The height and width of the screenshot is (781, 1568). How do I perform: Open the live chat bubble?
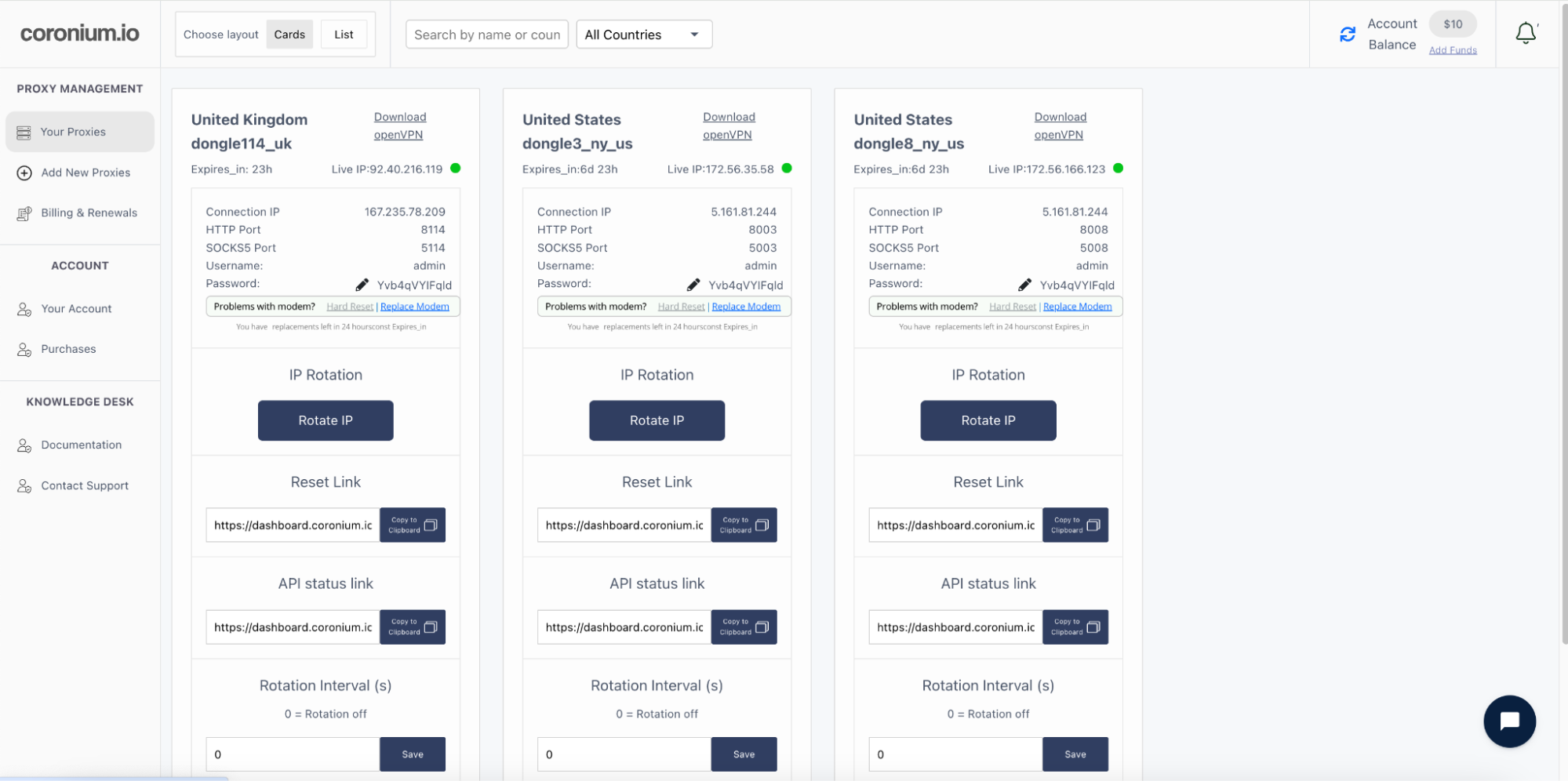point(1509,721)
